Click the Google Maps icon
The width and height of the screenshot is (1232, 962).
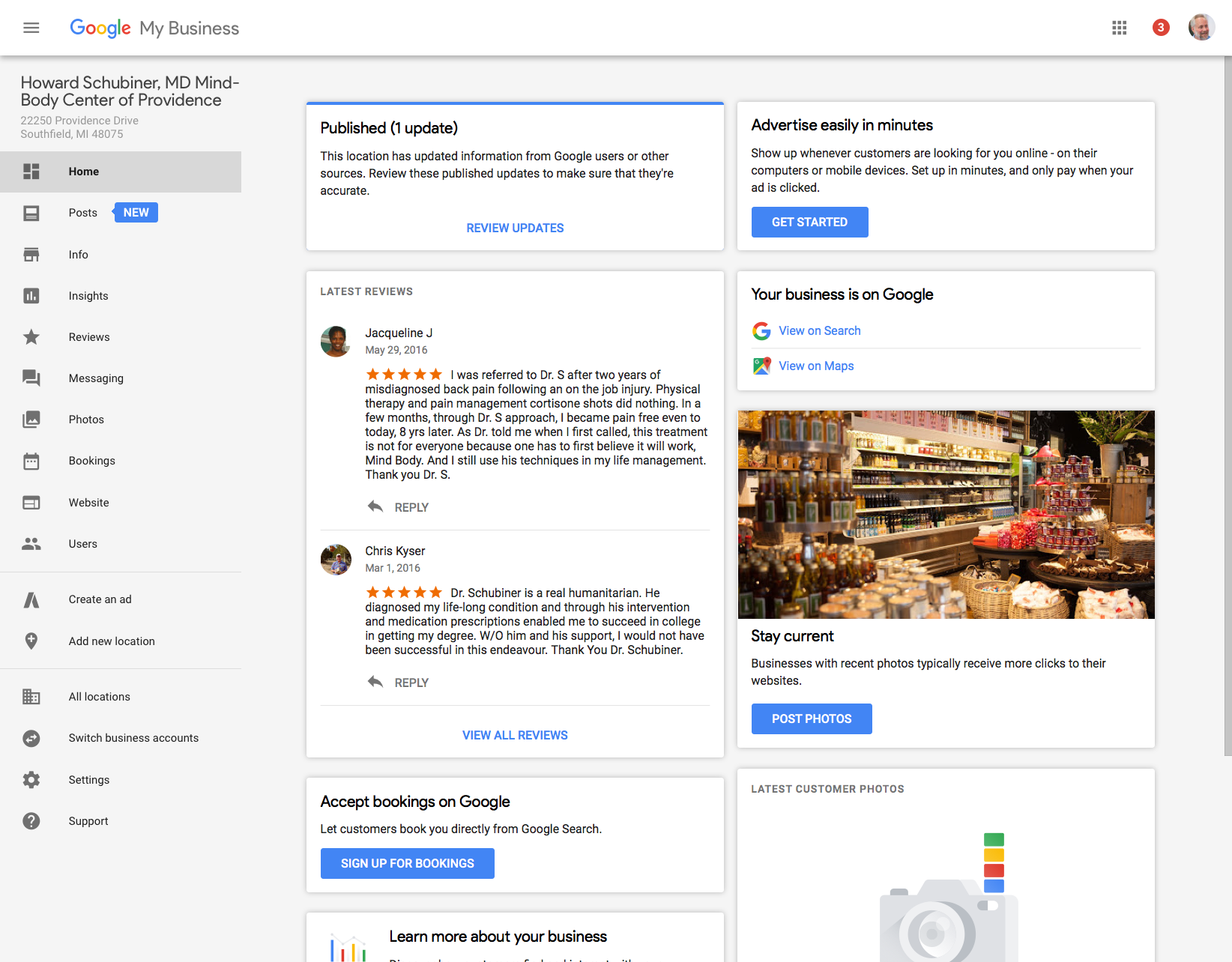click(761, 366)
